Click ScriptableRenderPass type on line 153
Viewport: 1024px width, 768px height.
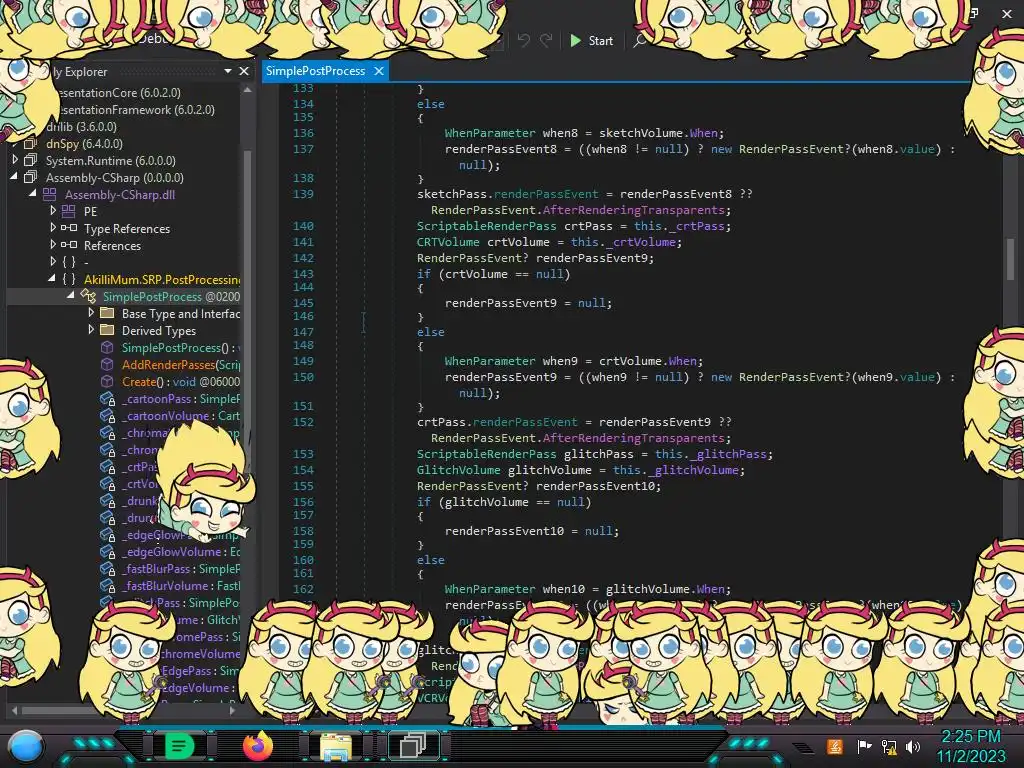pyautogui.click(x=487, y=454)
